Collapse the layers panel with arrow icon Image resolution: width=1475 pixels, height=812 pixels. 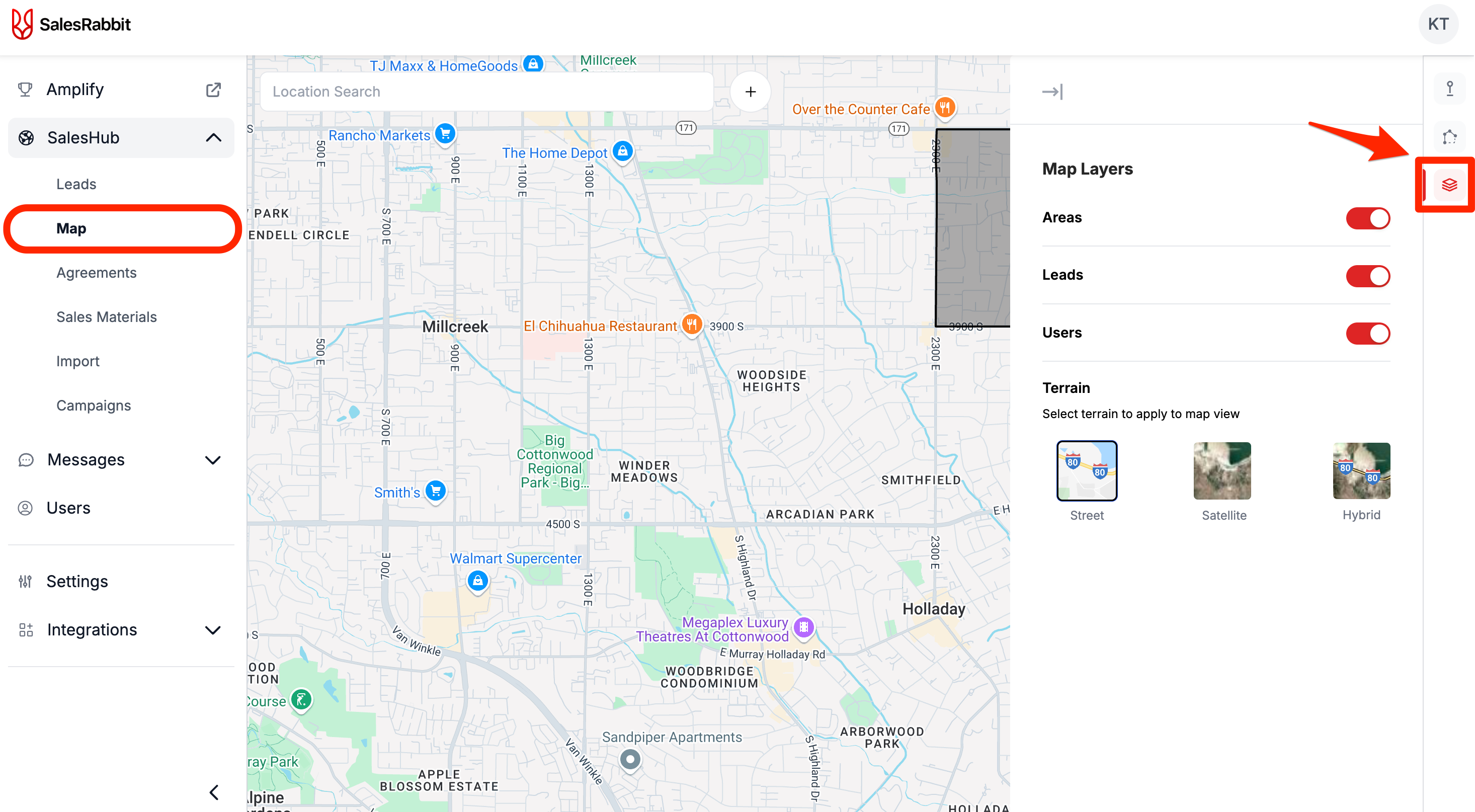pyautogui.click(x=1052, y=91)
